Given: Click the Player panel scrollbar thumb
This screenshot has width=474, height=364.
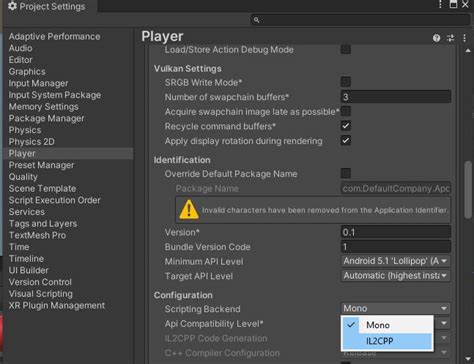Looking at the screenshot, I should [x=468, y=190].
